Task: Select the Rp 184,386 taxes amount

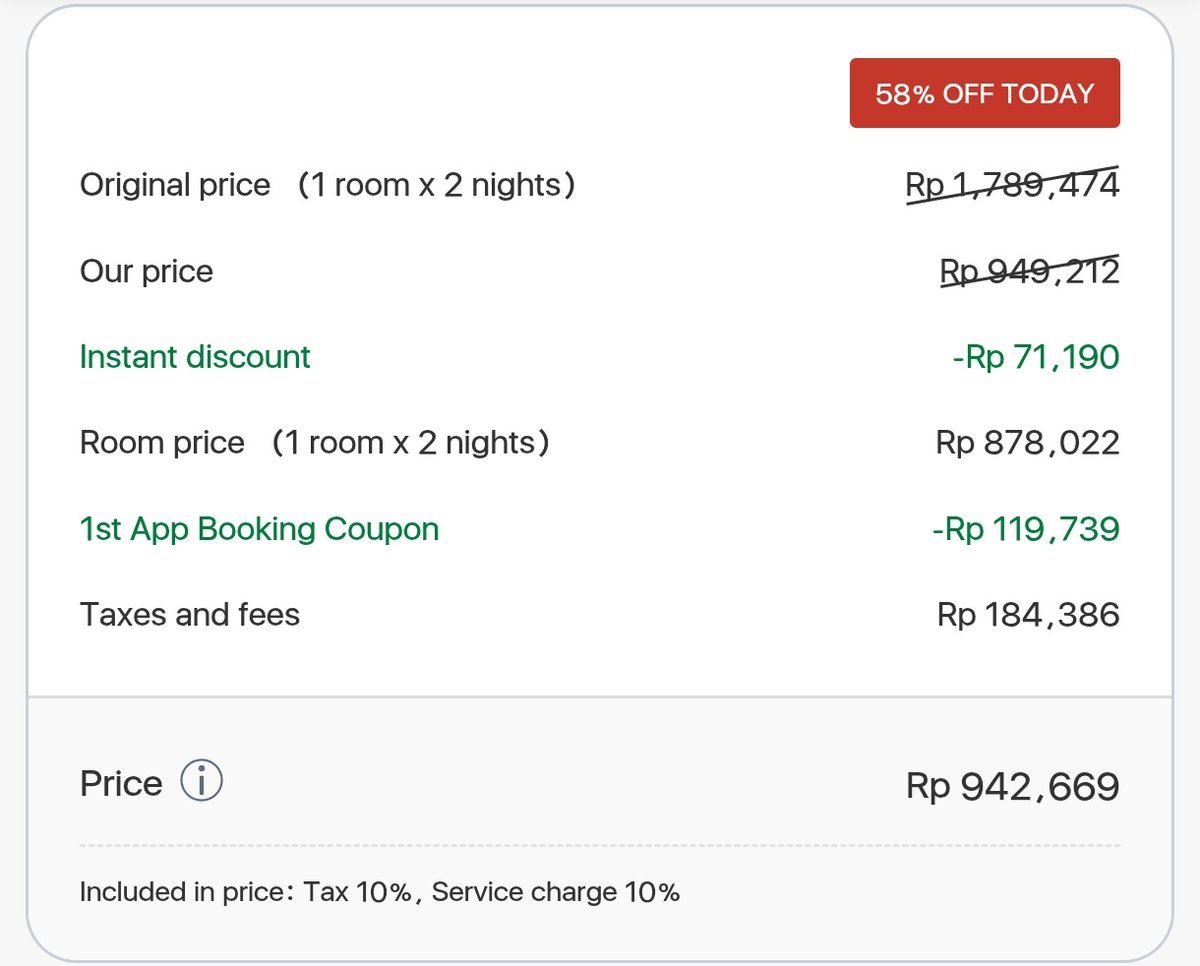Action: click(x=1028, y=614)
